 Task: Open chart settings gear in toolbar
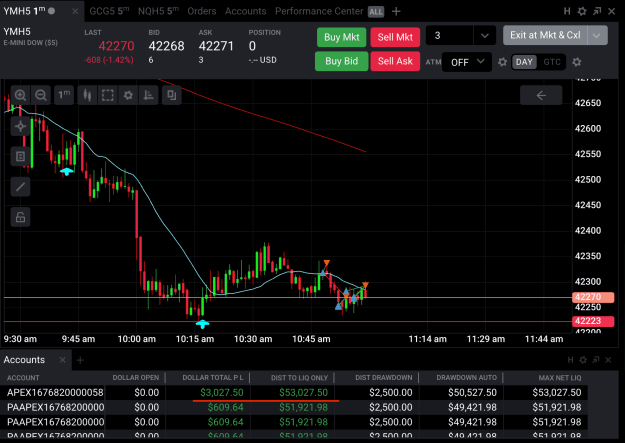pyautogui.click(x=128, y=95)
